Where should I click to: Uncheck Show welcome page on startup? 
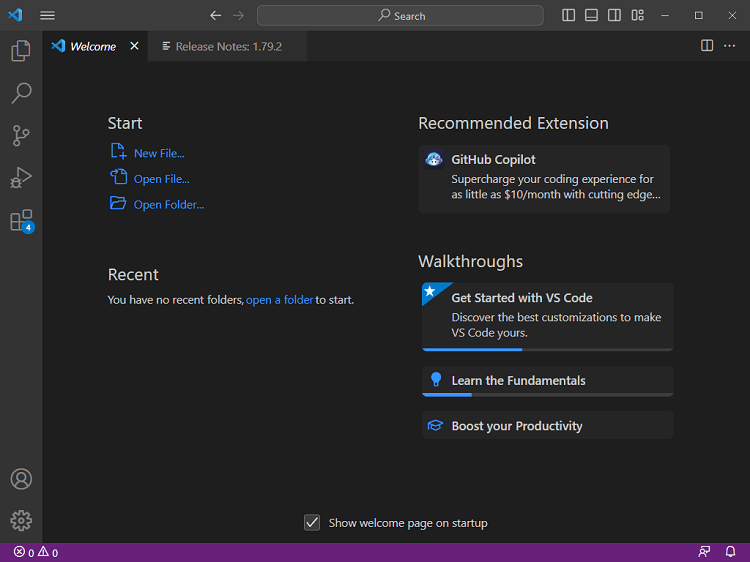tap(312, 522)
